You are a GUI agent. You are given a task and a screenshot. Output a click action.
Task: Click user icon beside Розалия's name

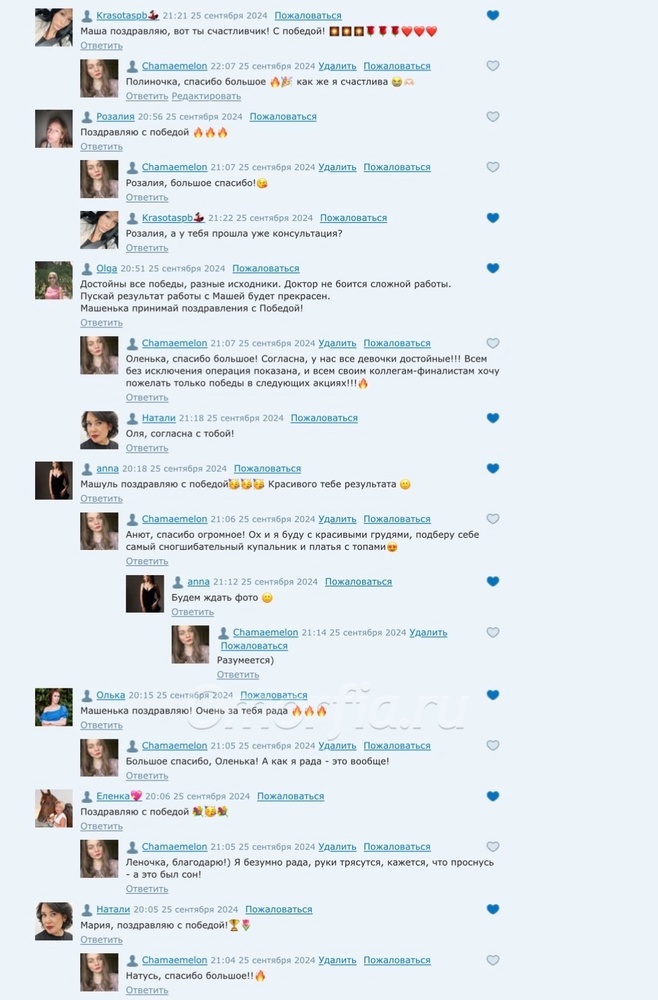pyautogui.click(x=87, y=117)
